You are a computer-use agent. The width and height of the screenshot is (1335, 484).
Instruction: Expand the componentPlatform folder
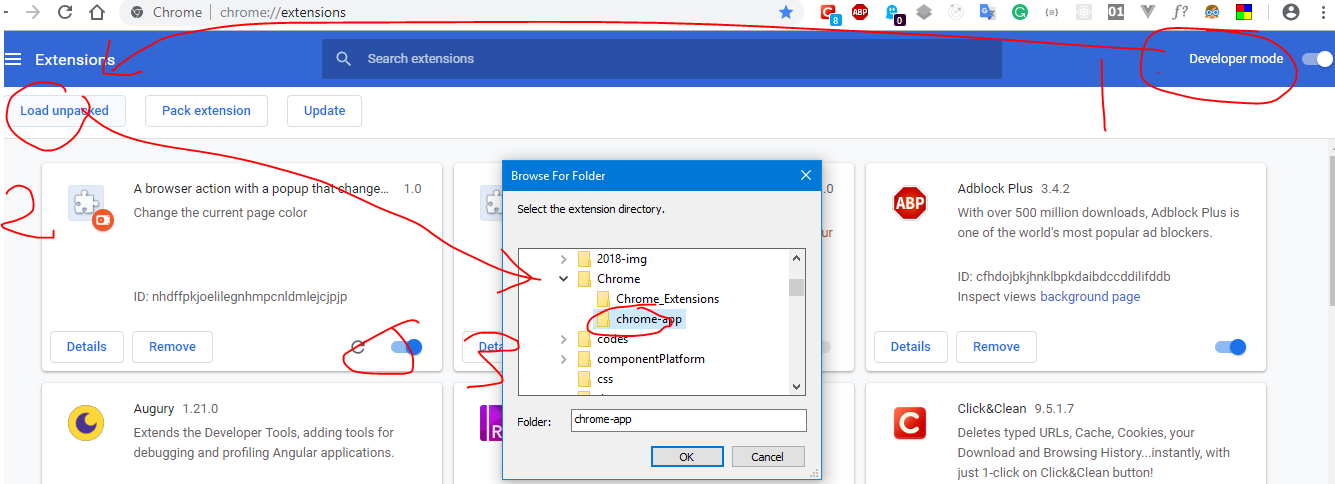(563, 359)
